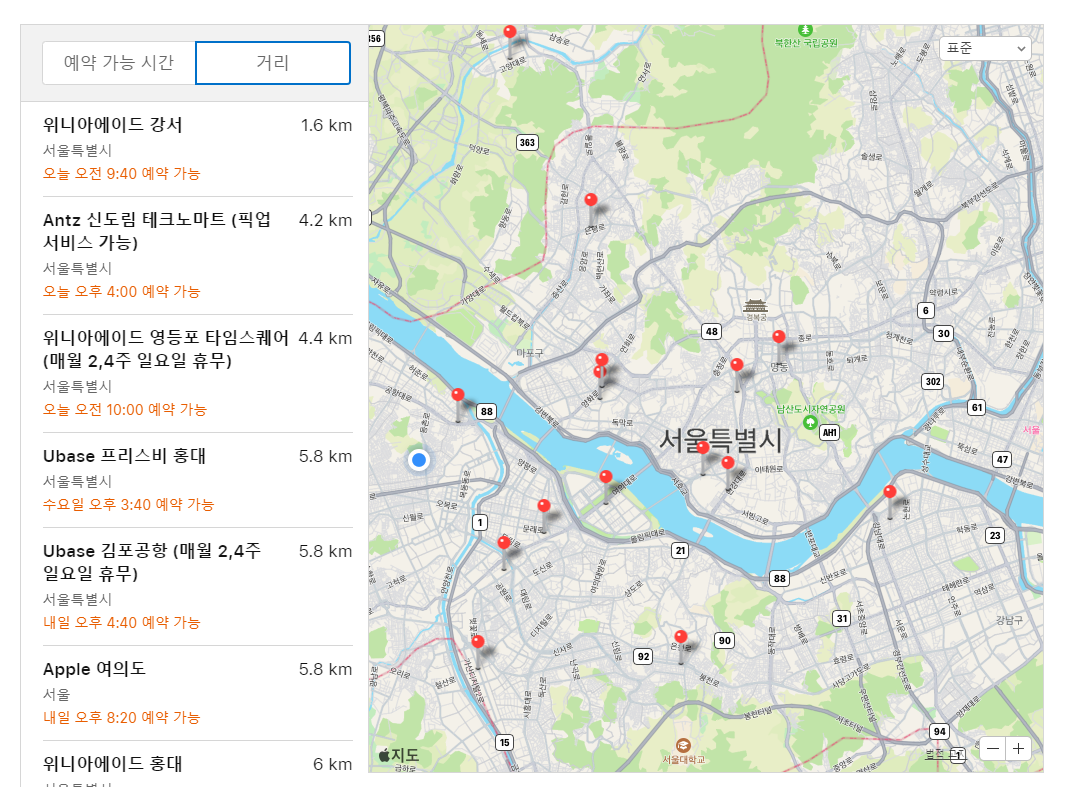
Task: Select the red pin at 문래로
Action: click(x=544, y=505)
